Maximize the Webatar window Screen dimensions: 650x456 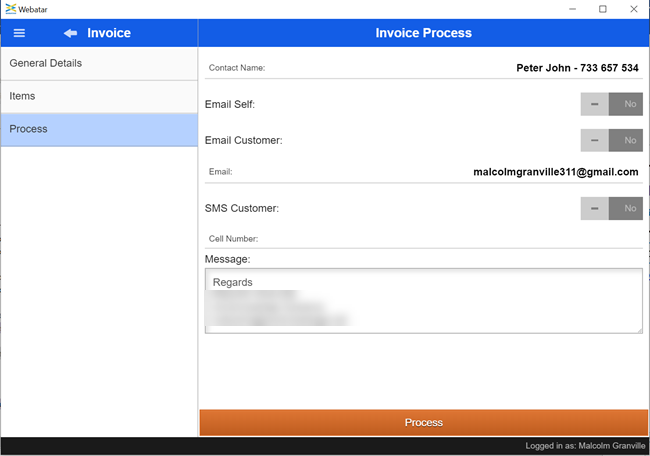point(602,9)
